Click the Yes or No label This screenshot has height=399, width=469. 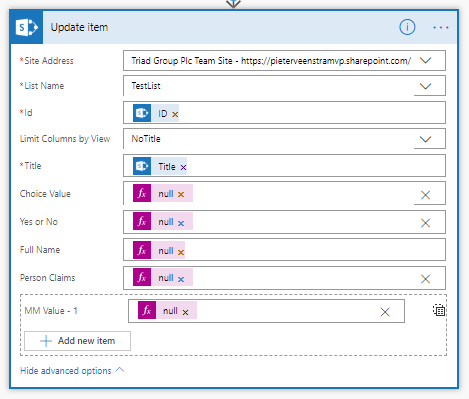(x=39, y=222)
